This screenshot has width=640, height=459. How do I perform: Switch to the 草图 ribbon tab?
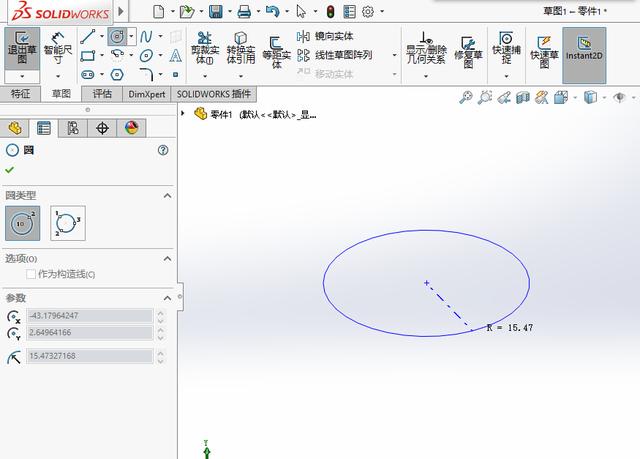[x=61, y=94]
